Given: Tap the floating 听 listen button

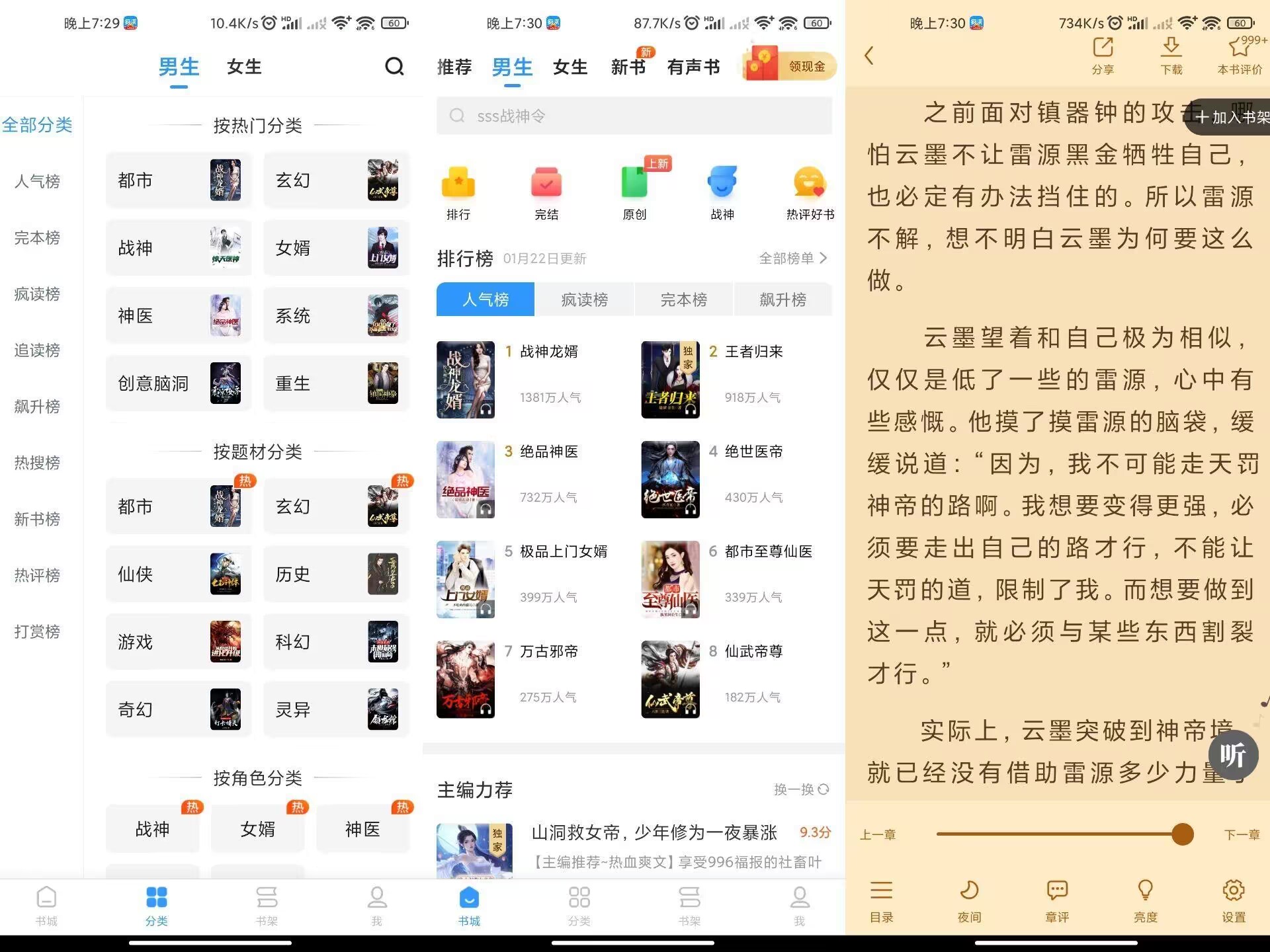Looking at the screenshot, I should point(1233,754).
